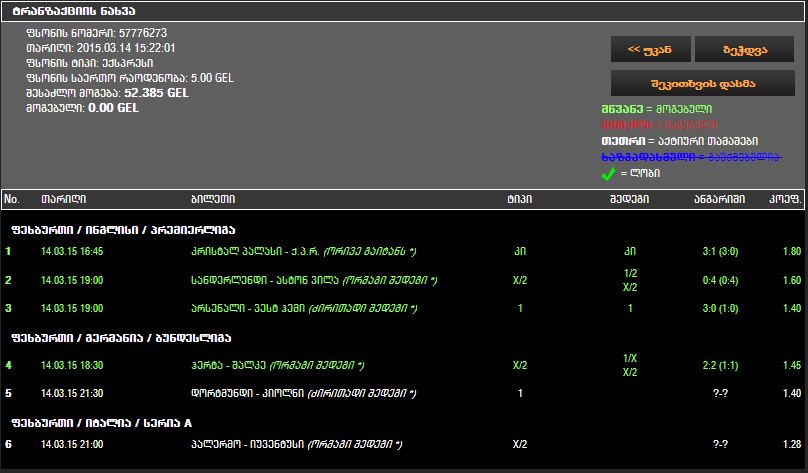Screen dimensions: 808x473
Task: Select the შედეგი column header
Action: coord(629,199)
